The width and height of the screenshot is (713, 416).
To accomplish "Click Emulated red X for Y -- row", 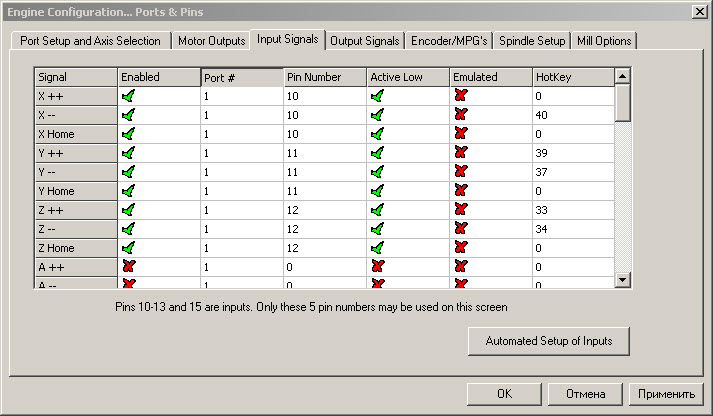I will pyautogui.click(x=461, y=171).
